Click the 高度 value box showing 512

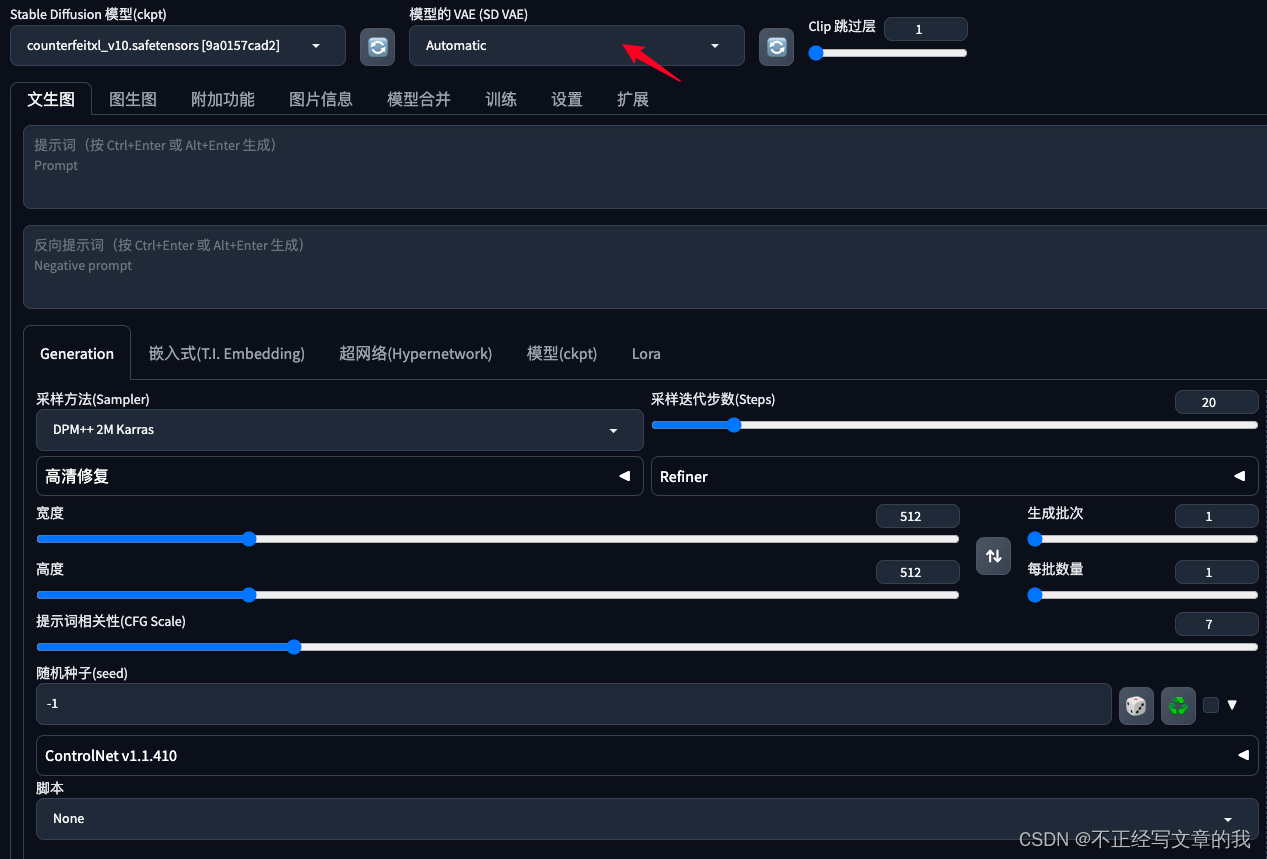pos(917,572)
